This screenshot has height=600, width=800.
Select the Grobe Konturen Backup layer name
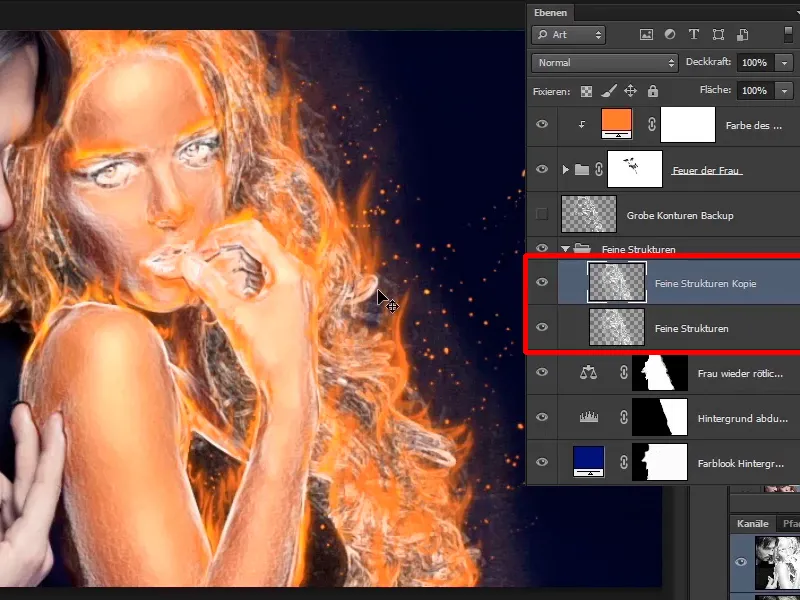pos(680,215)
